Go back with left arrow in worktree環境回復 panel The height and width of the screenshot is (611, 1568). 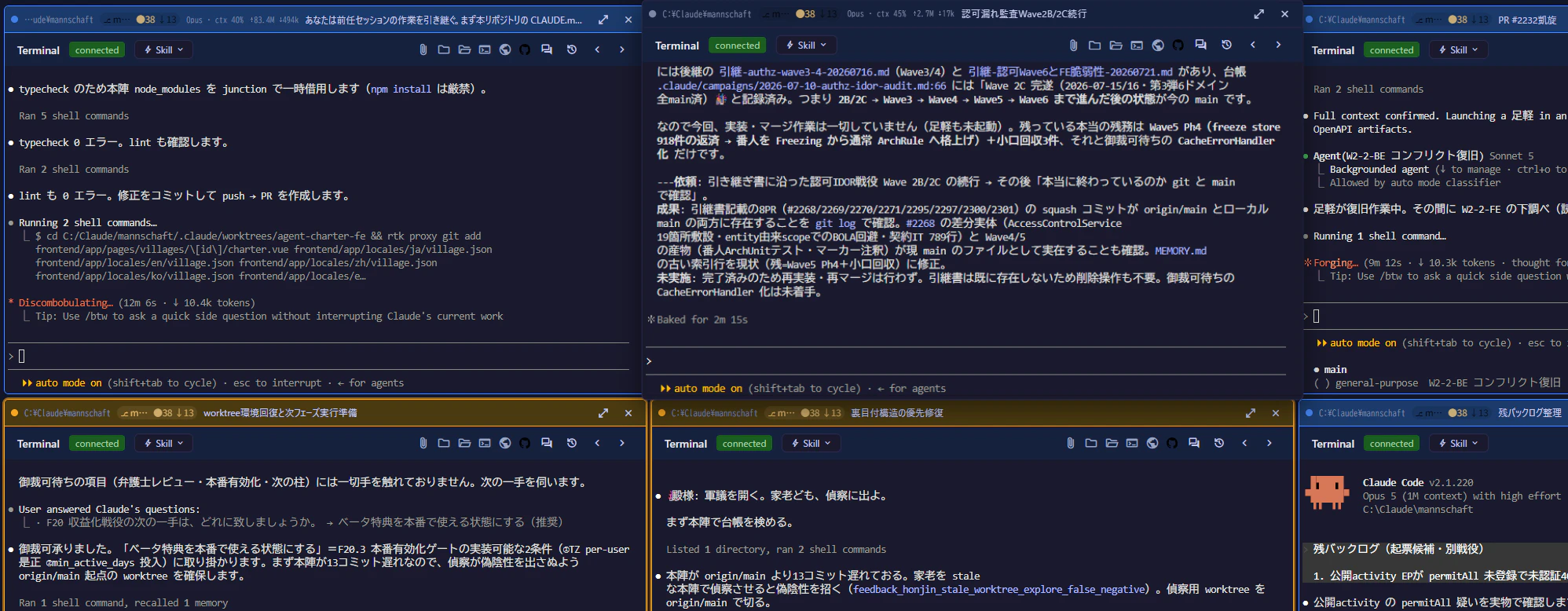pyautogui.click(x=597, y=443)
